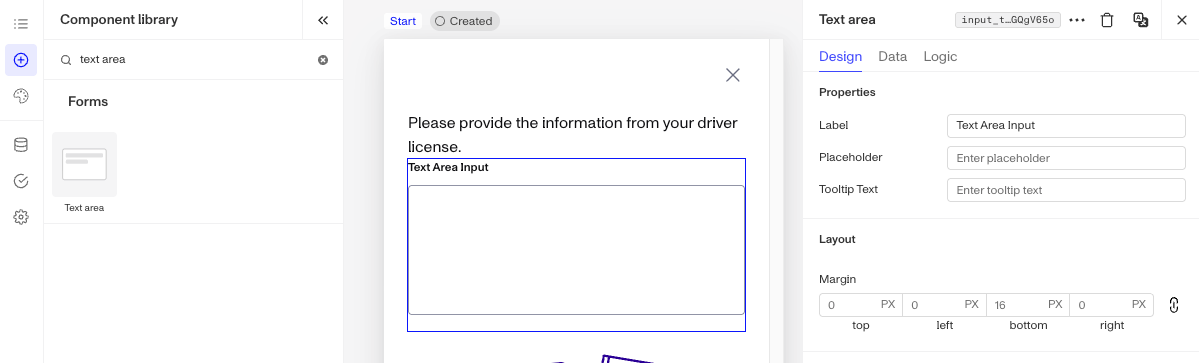The height and width of the screenshot is (363, 1199).
Task: Click the search magnifier icon
Action: 66,60
